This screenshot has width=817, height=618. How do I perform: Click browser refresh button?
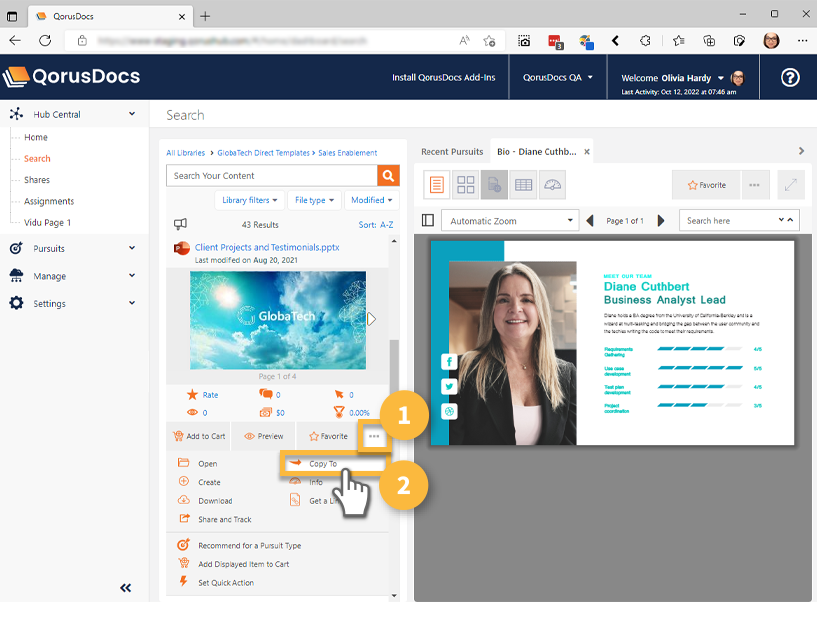pyautogui.click(x=45, y=41)
